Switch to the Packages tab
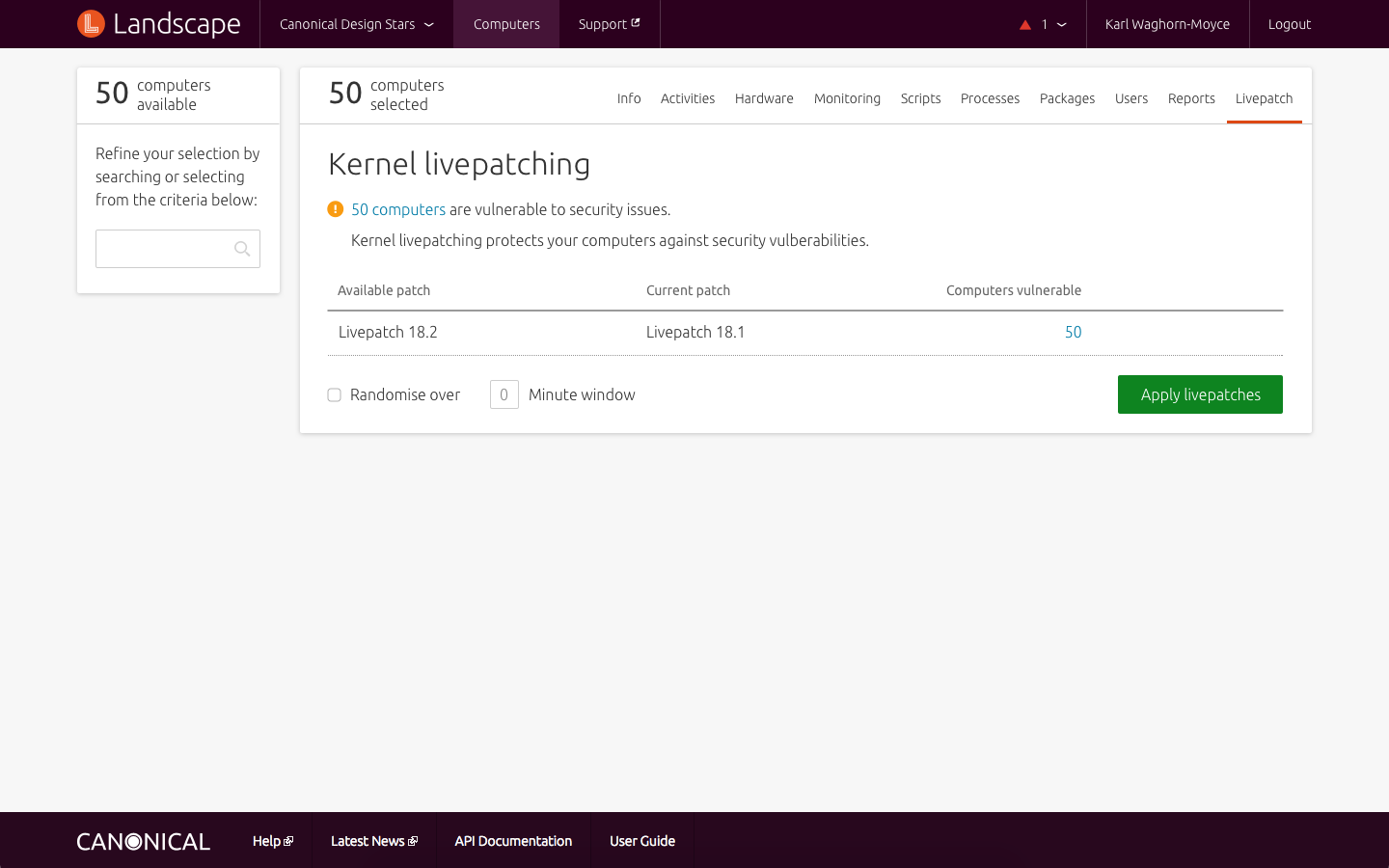The width and height of the screenshot is (1389, 868). click(x=1067, y=98)
